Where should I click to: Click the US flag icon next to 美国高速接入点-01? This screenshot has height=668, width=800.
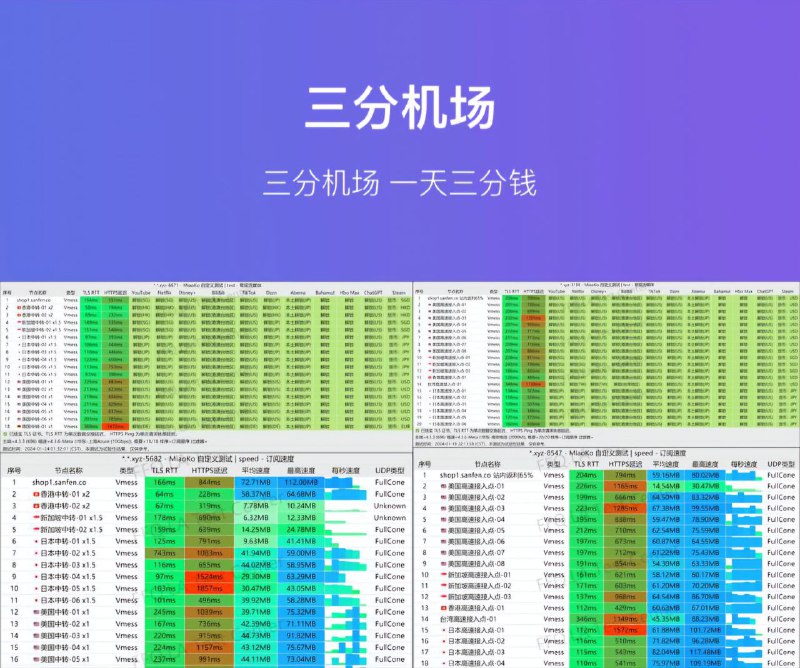point(444,487)
